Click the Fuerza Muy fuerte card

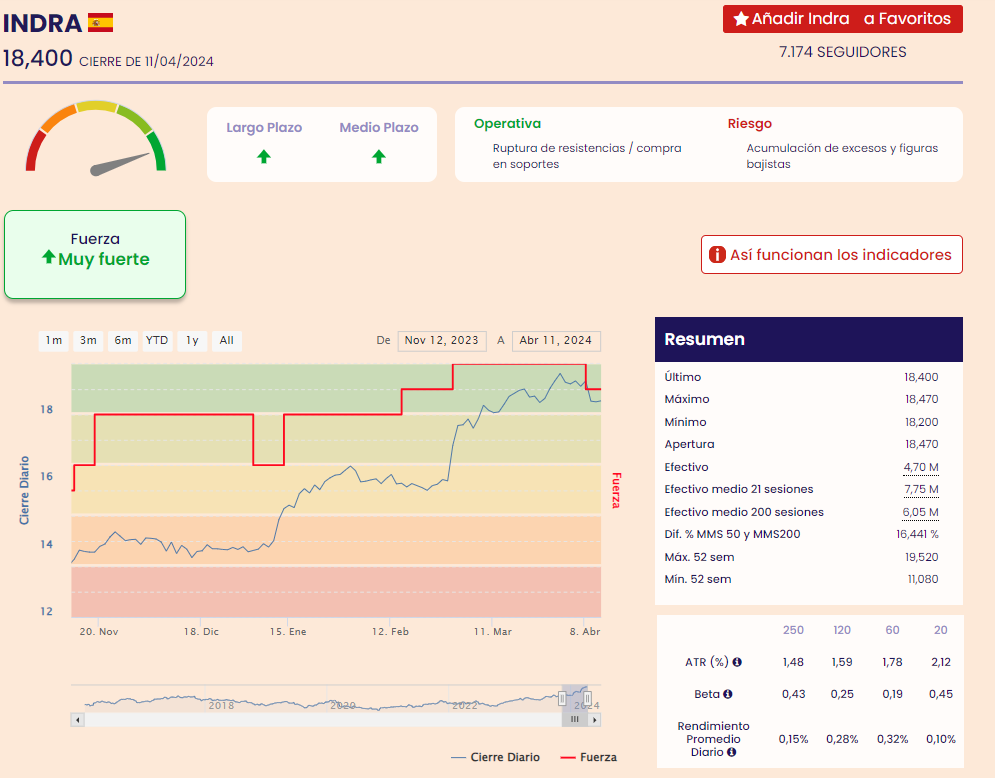(x=95, y=254)
